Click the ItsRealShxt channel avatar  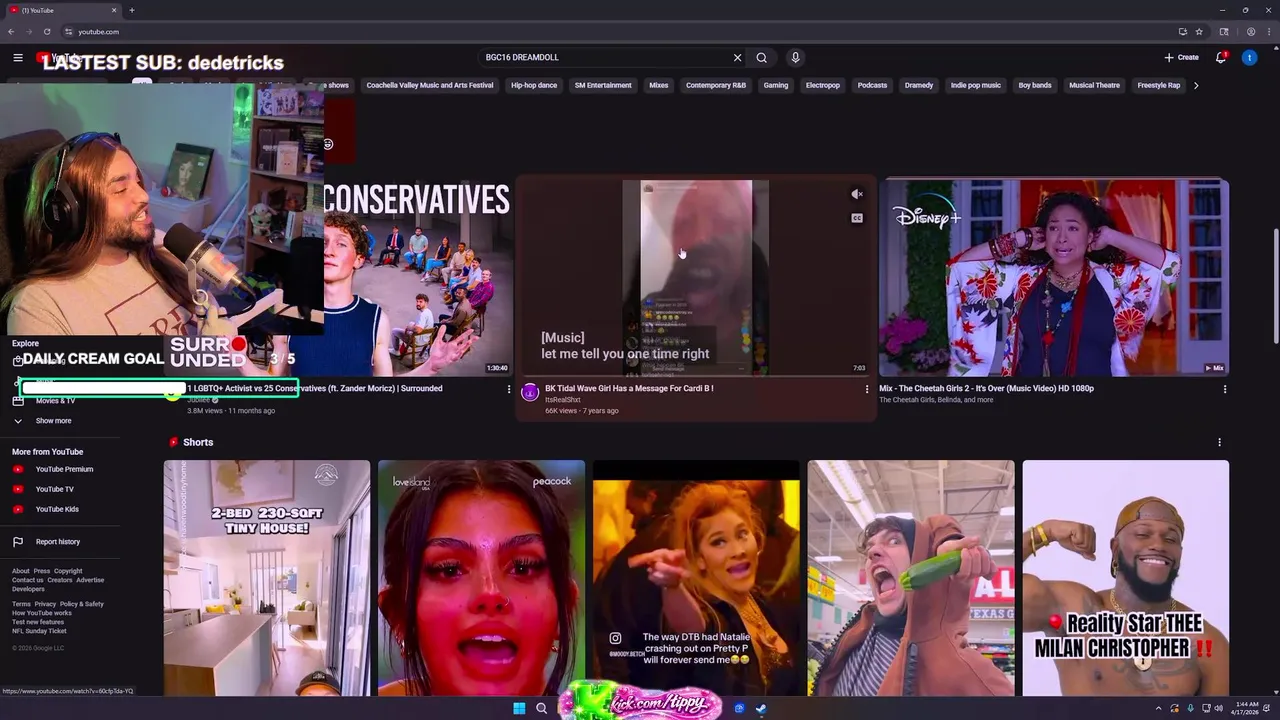coord(530,392)
